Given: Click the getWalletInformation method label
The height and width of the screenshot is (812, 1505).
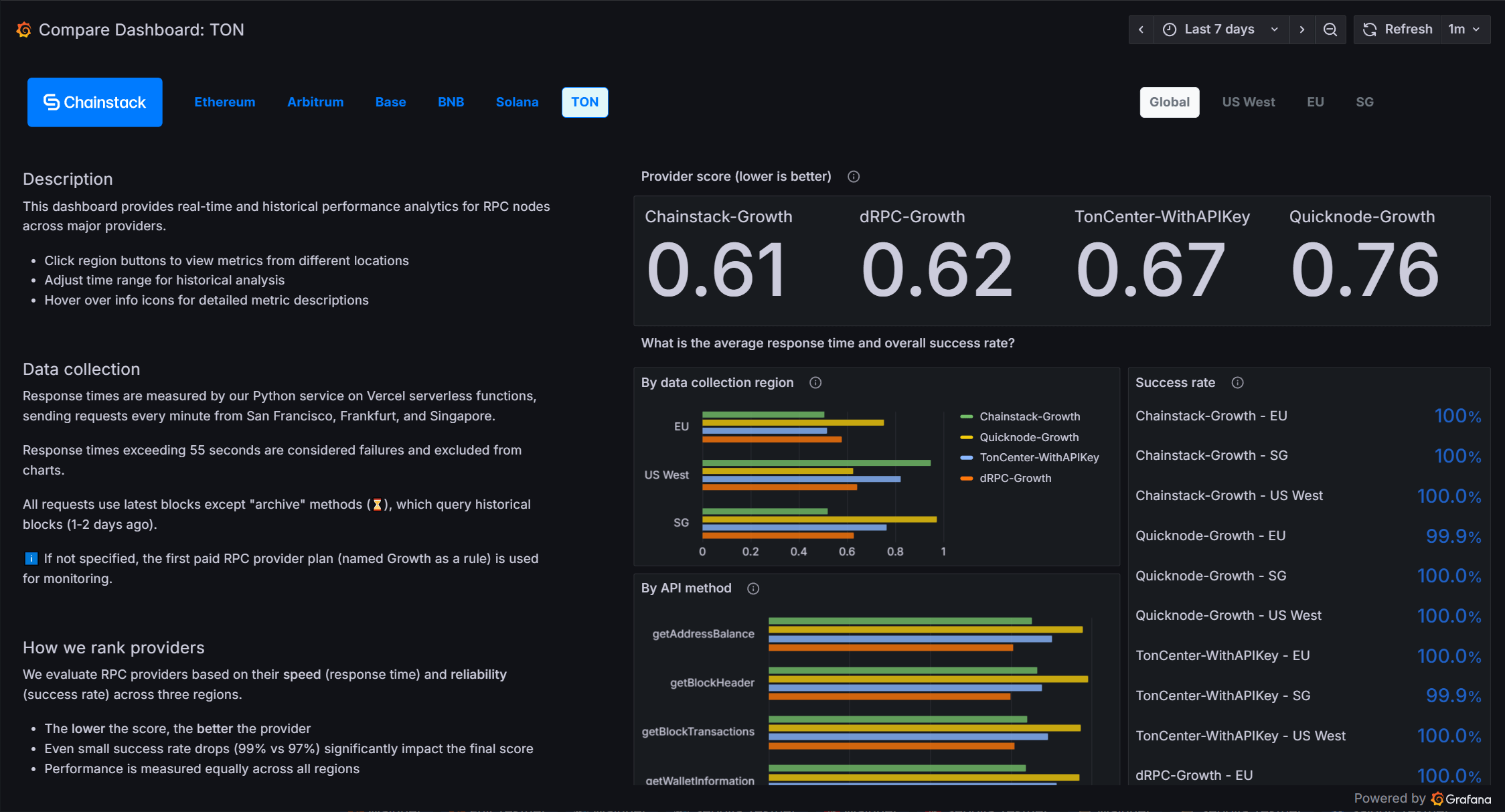Looking at the screenshot, I should (700, 781).
